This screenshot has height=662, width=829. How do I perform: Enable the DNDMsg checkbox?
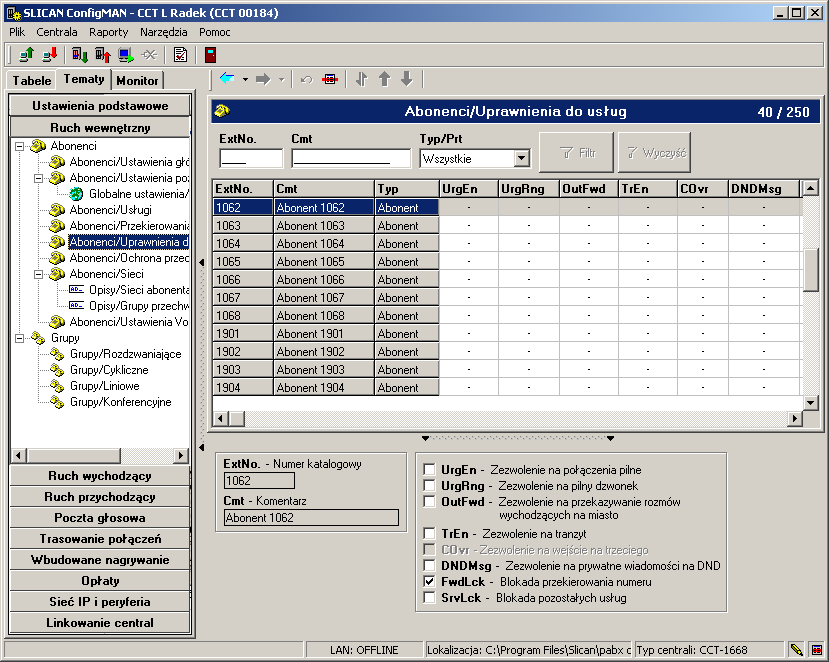(x=429, y=566)
